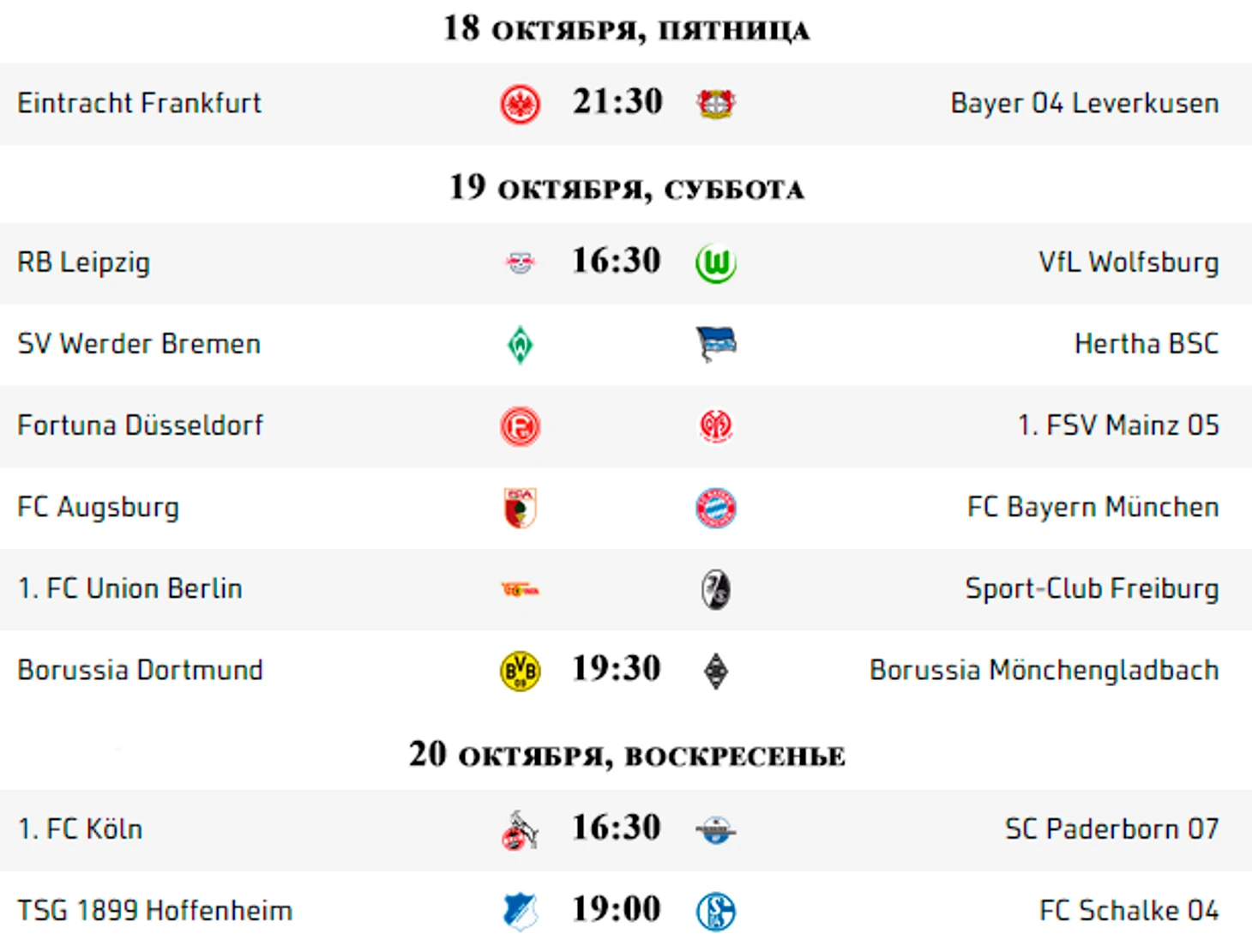The width and height of the screenshot is (1252, 952).
Task: Open the RB Leipzig team name
Action: tap(83, 262)
